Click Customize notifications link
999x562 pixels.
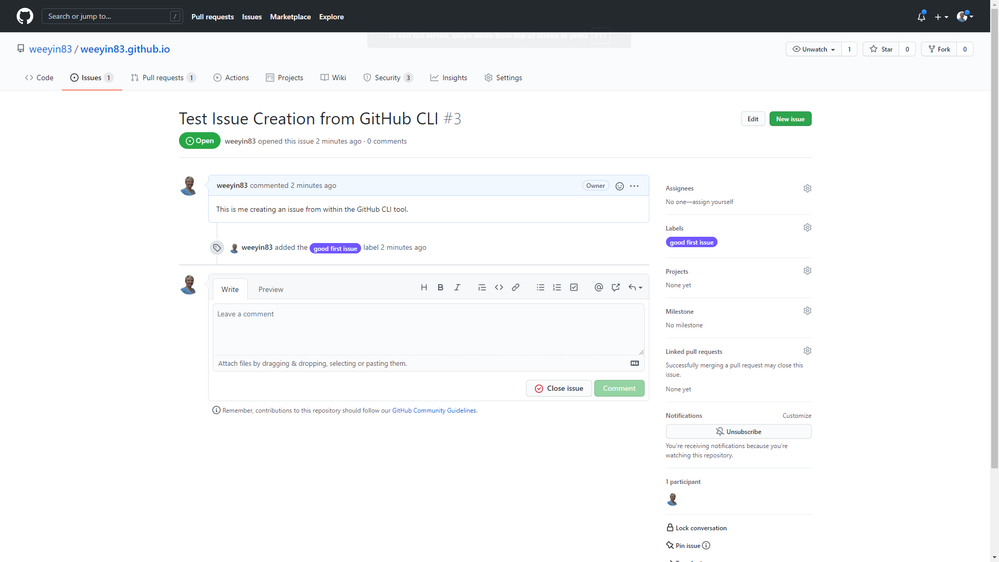coord(797,415)
